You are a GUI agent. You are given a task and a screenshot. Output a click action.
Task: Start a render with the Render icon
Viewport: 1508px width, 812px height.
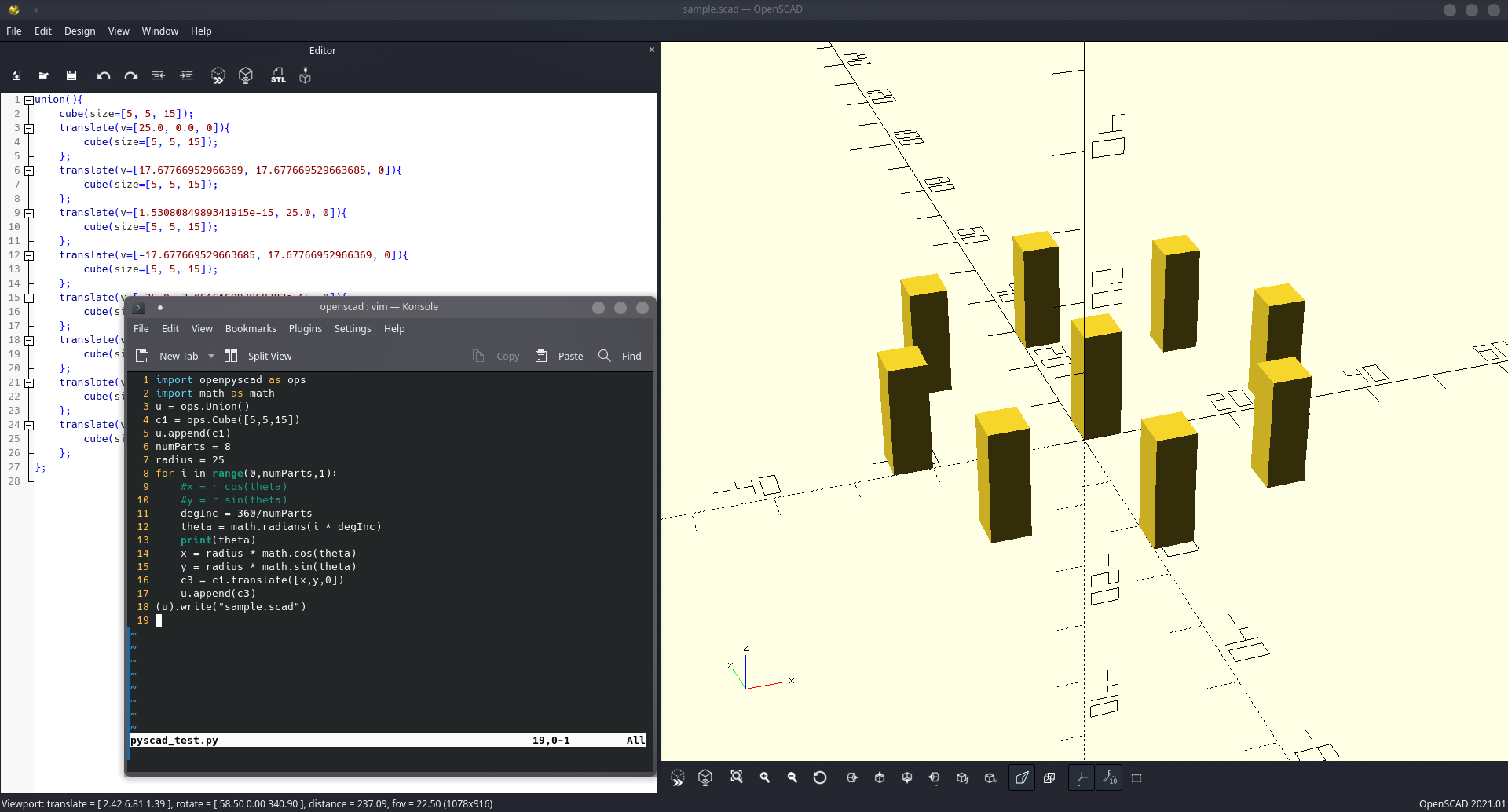coord(246,75)
